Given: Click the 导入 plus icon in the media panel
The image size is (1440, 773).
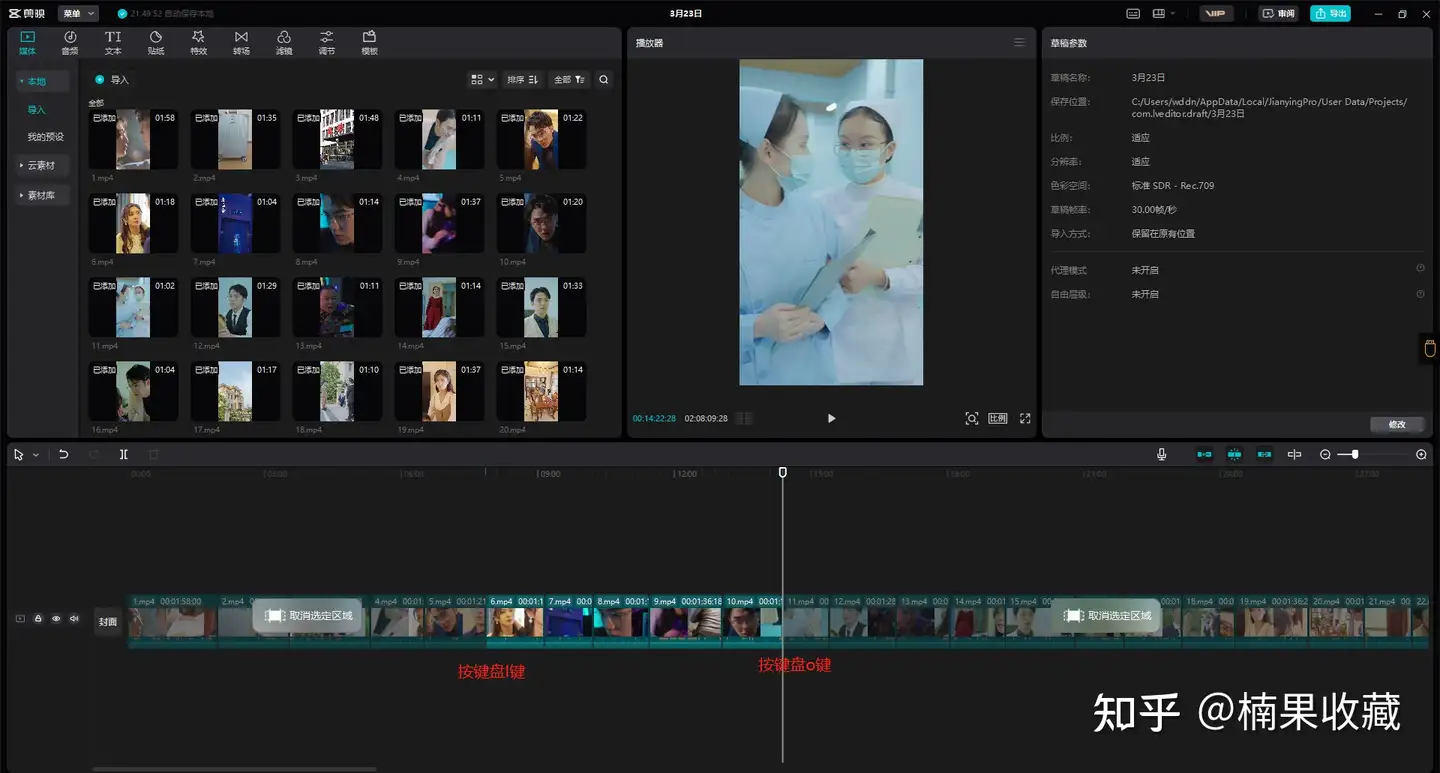Looking at the screenshot, I should (x=99, y=79).
